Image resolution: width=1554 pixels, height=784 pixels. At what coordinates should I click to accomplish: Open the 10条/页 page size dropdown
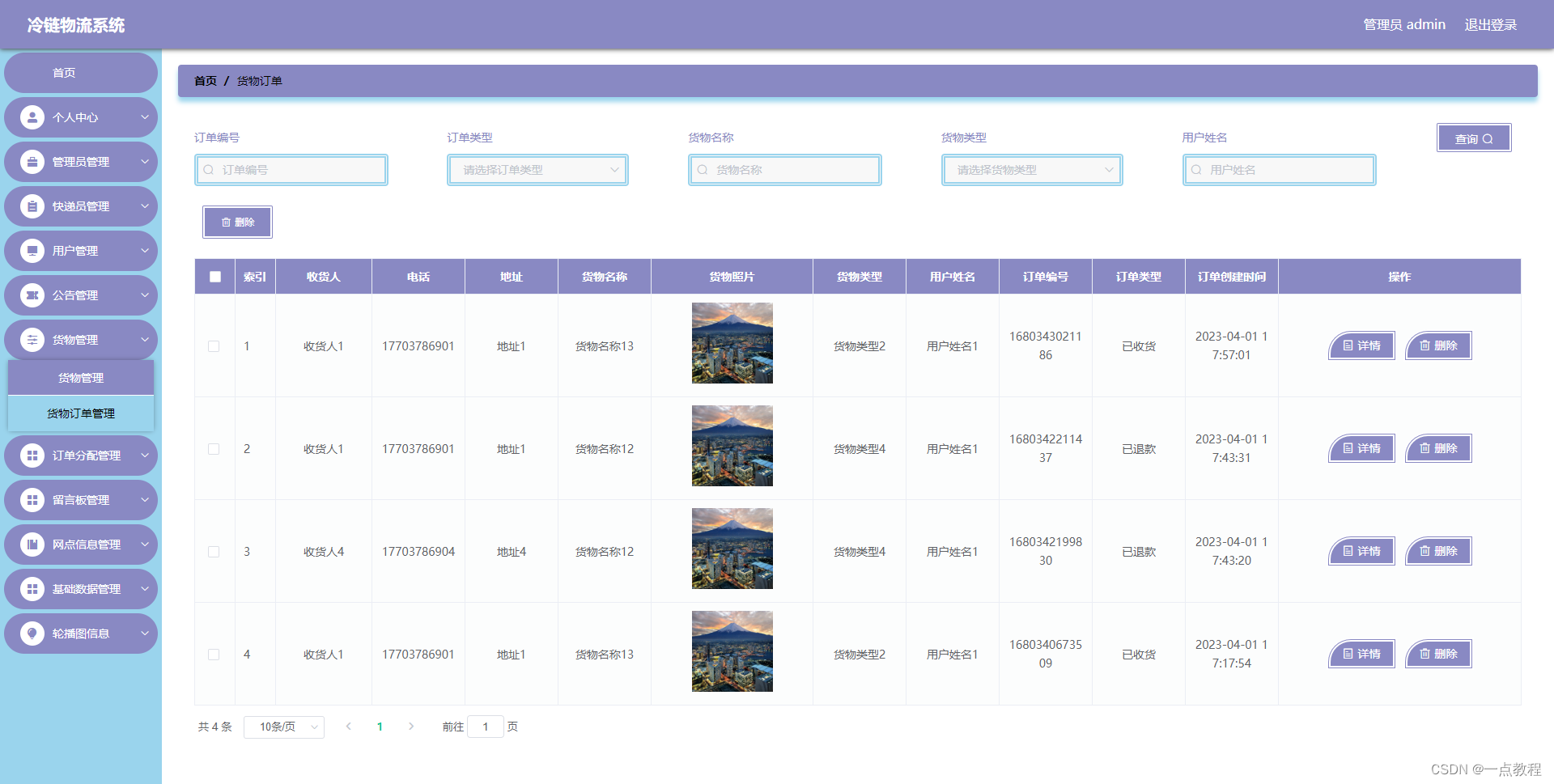coord(284,727)
